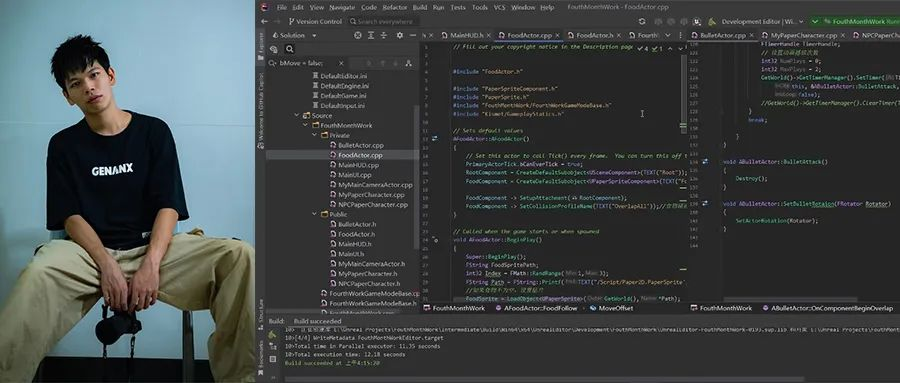Open the Navigate menu
The image size is (900, 383).
tap(342, 7)
